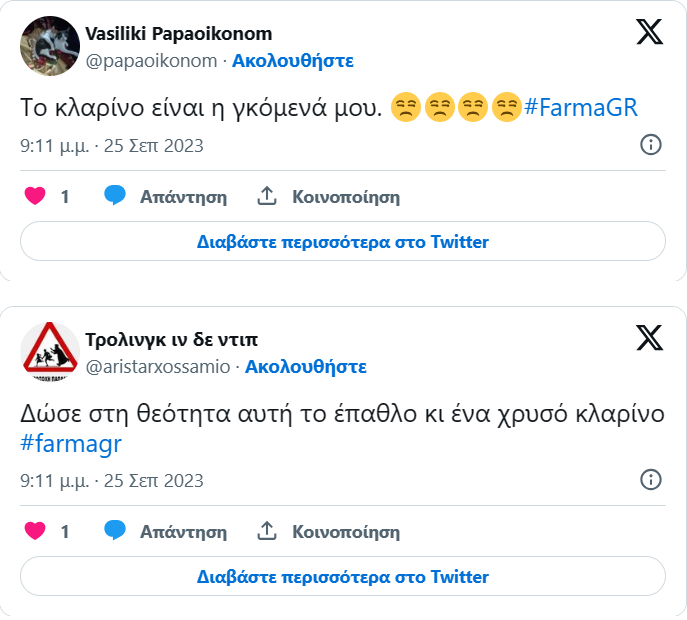Click Διαβάστε περισσότερα στο Twitter under first tweet
The width and height of the screenshot is (687, 620).
tap(343, 242)
